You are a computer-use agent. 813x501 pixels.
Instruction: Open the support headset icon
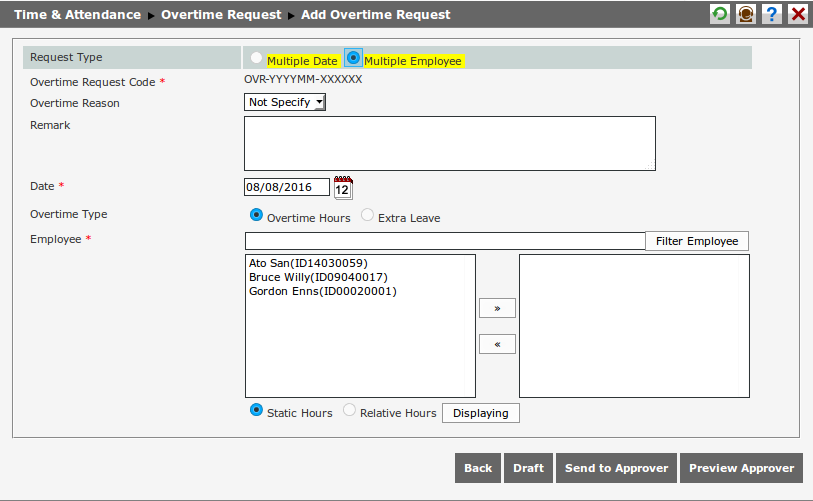coord(745,14)
